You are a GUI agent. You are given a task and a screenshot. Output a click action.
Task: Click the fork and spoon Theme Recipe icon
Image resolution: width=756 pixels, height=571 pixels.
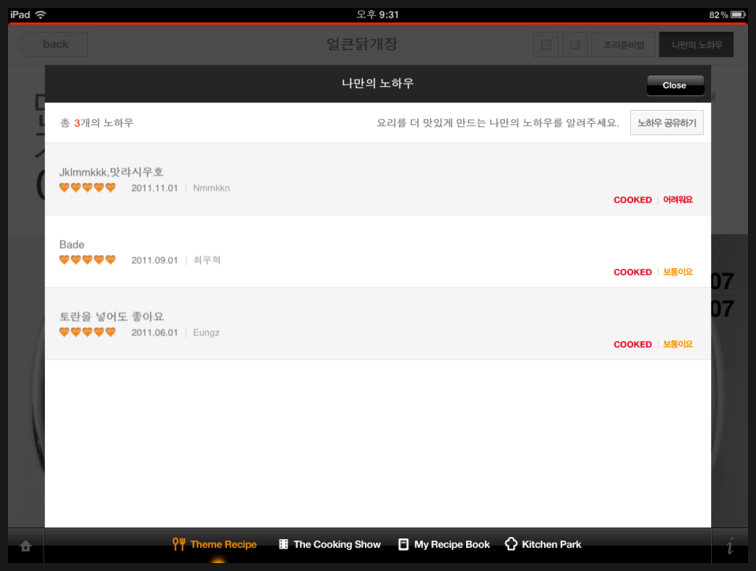pyautogui.click(x=178, y=544)
